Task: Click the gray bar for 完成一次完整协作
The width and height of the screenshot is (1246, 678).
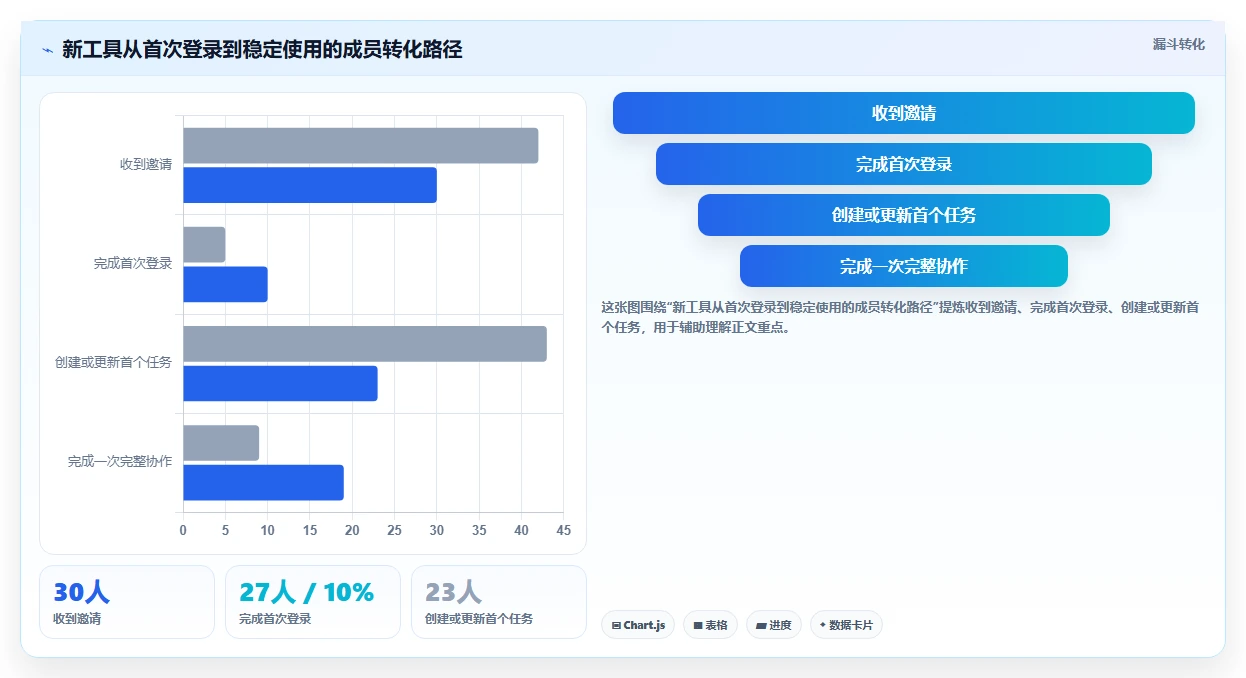Action: point(221,443)
